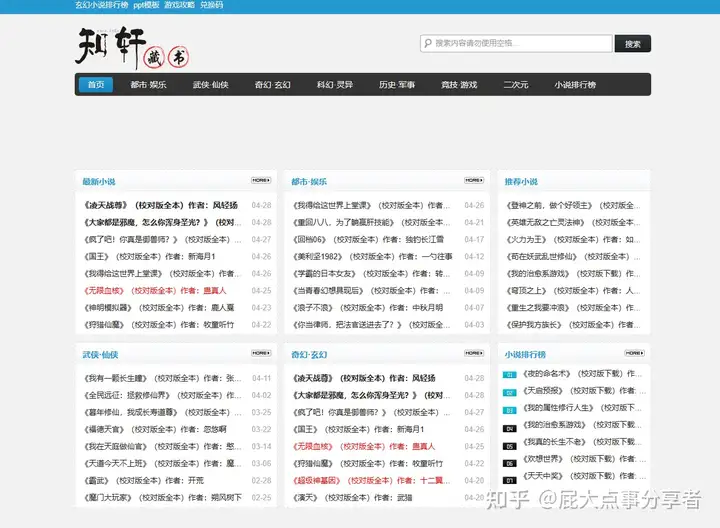720x528 pixels.
Task: Open 《保护我方族长》 entry
Action: point(573,325)
